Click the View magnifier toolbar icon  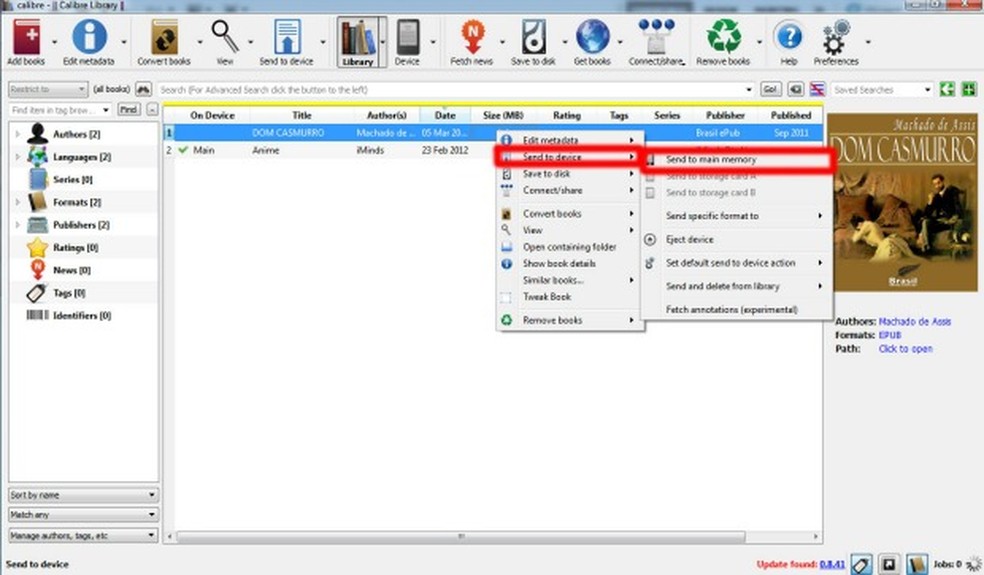[225, 37]
